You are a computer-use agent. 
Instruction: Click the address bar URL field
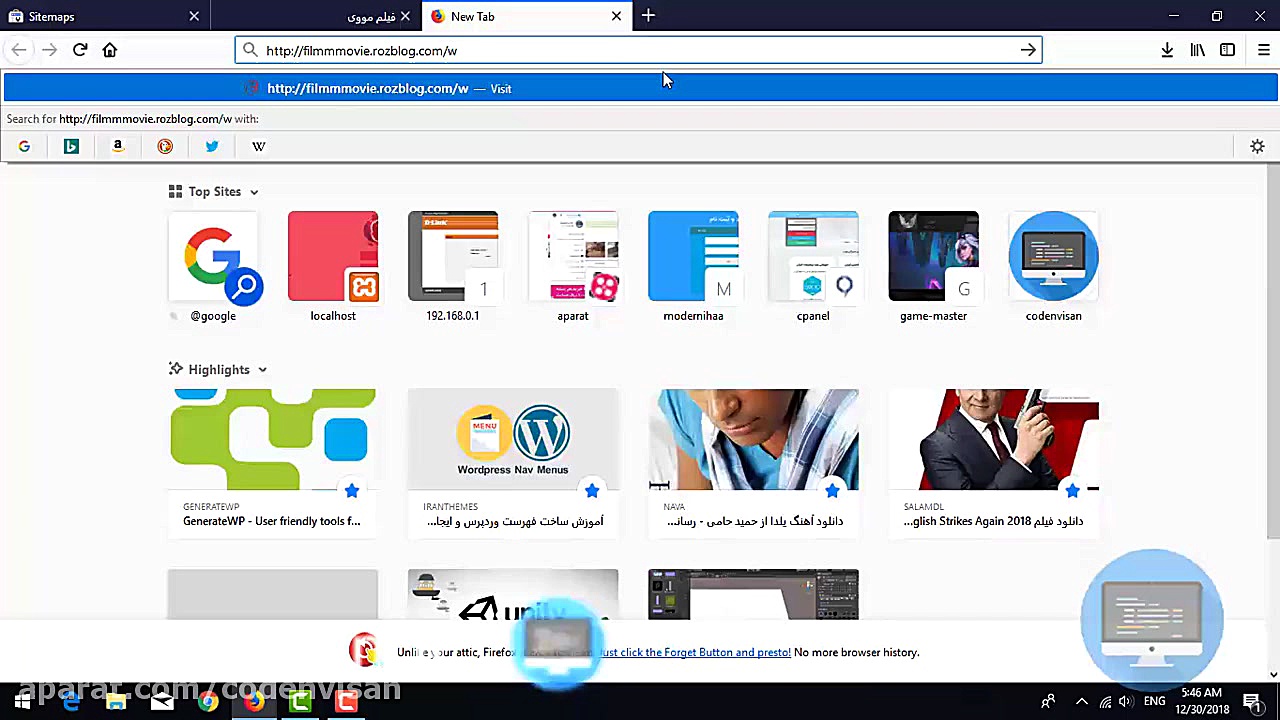click(638, 50)
